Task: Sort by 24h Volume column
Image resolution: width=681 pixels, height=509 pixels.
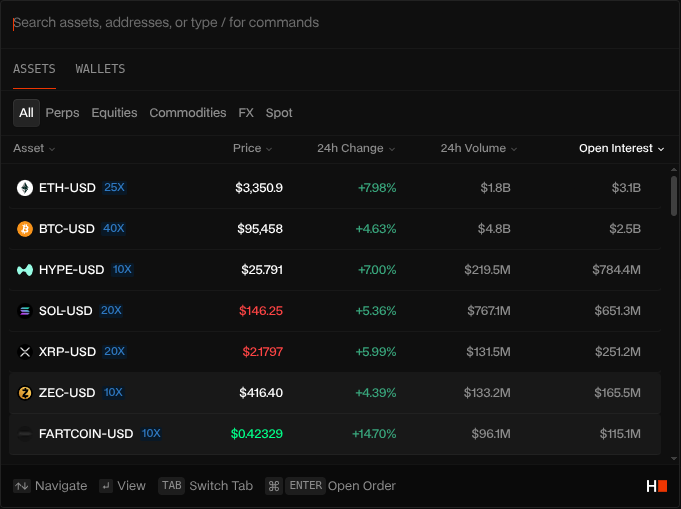Action: pyautogui.click(x=478, y=149)
